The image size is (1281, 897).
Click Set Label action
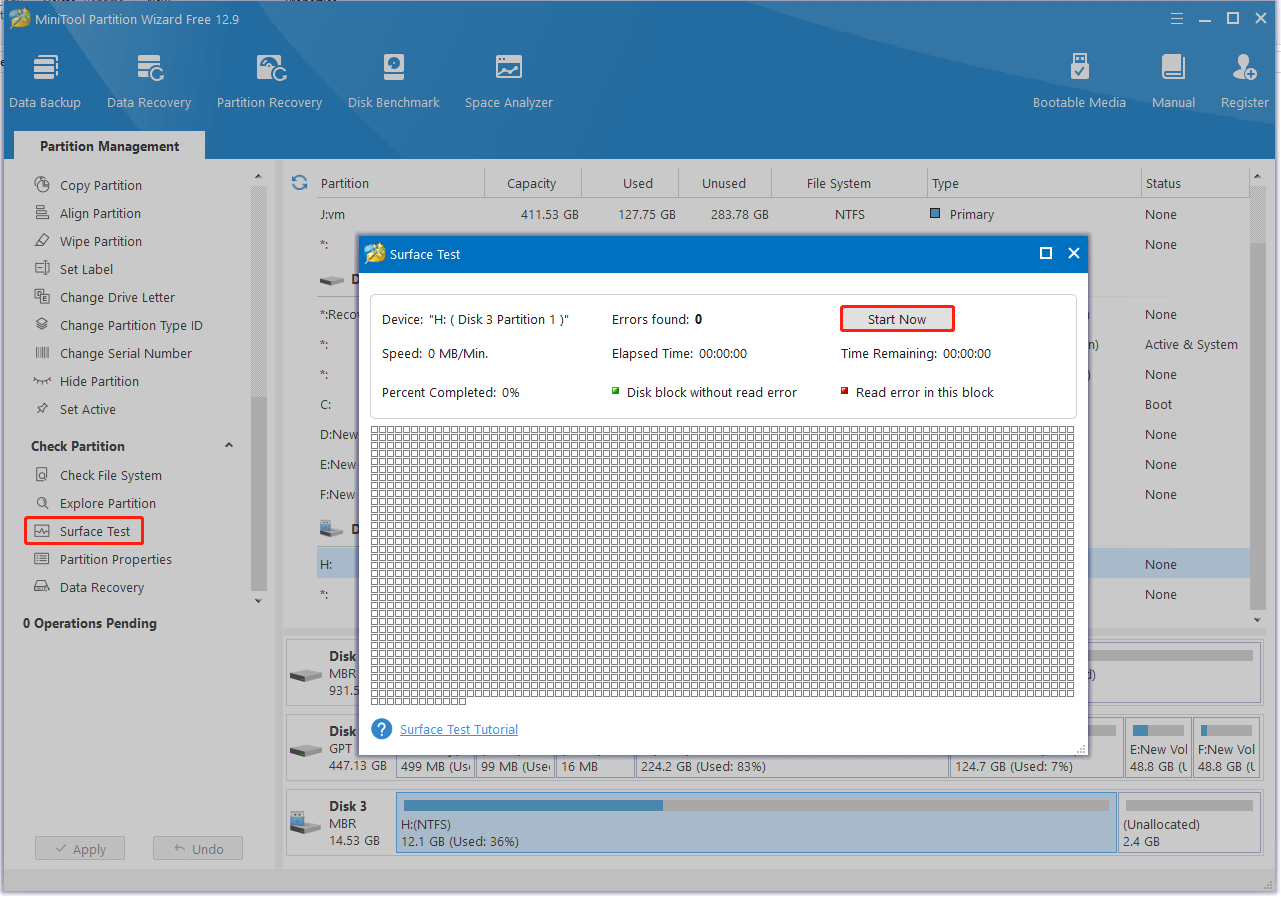click(x=86, y=269)
